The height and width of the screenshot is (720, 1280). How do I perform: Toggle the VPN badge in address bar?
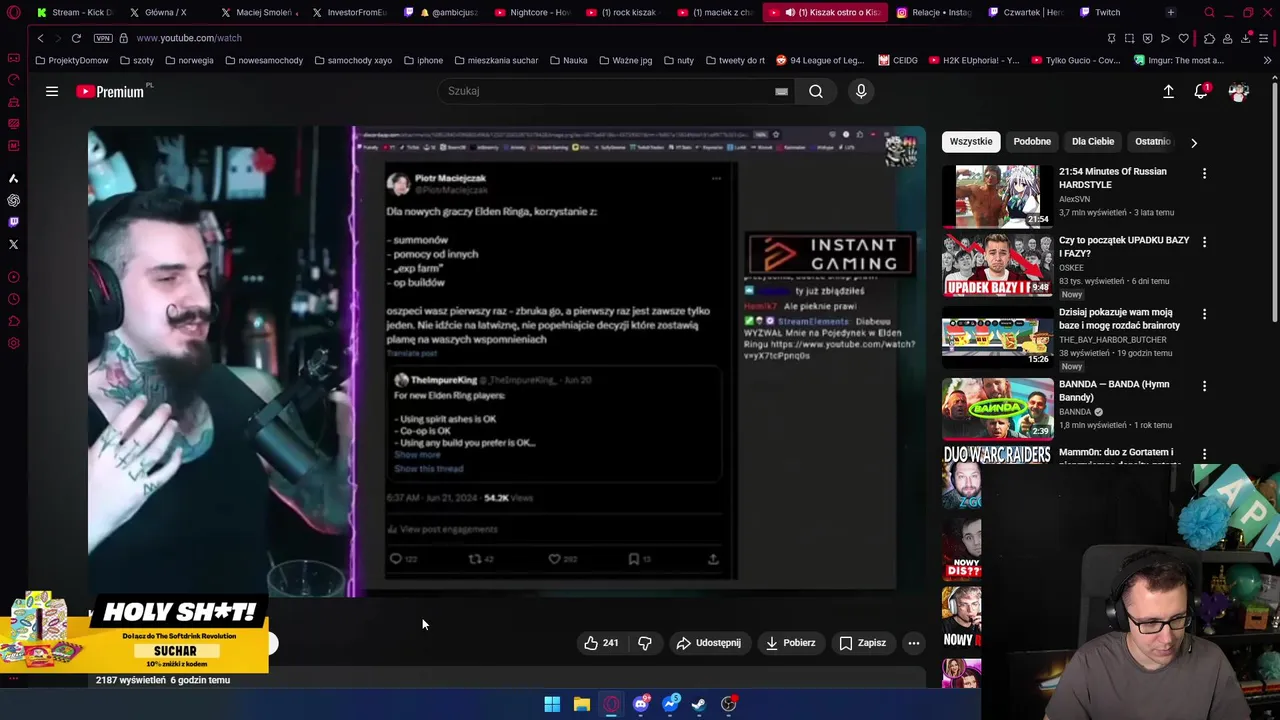(x=103, y=38)
